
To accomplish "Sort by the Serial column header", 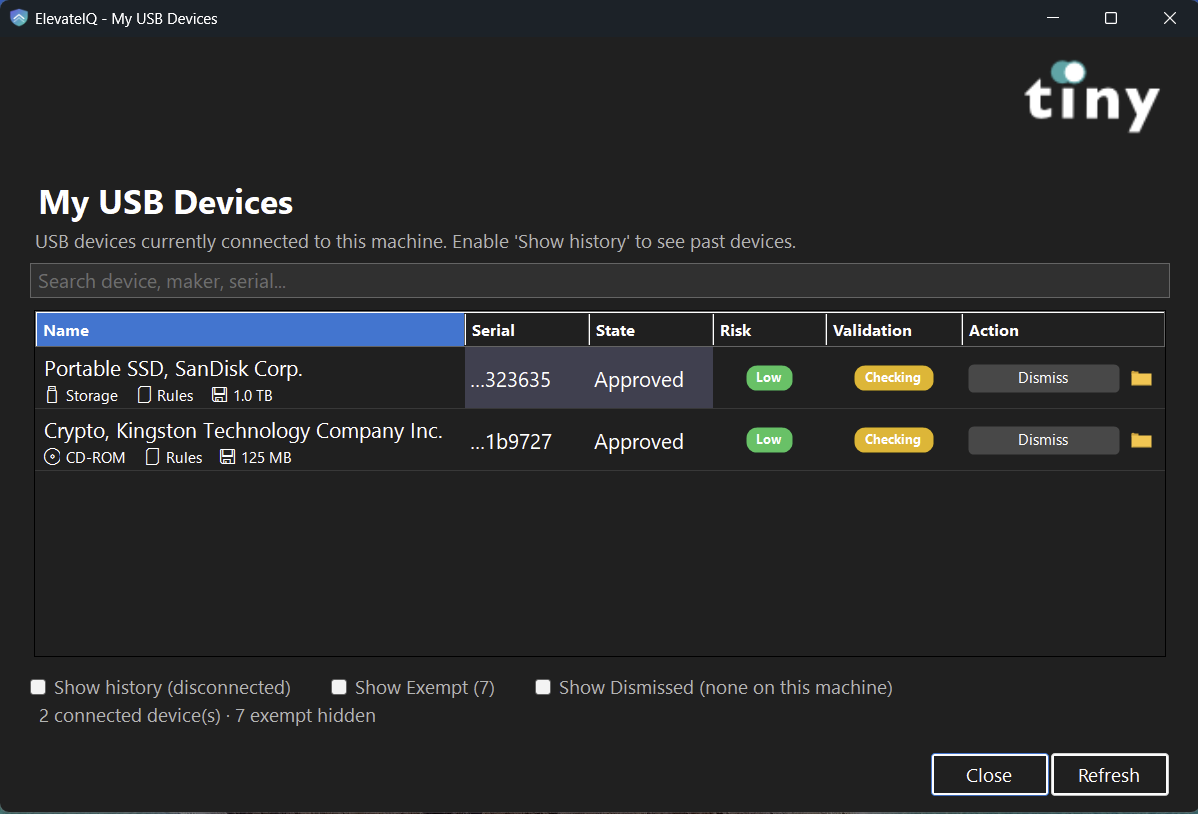I will 527,330.
